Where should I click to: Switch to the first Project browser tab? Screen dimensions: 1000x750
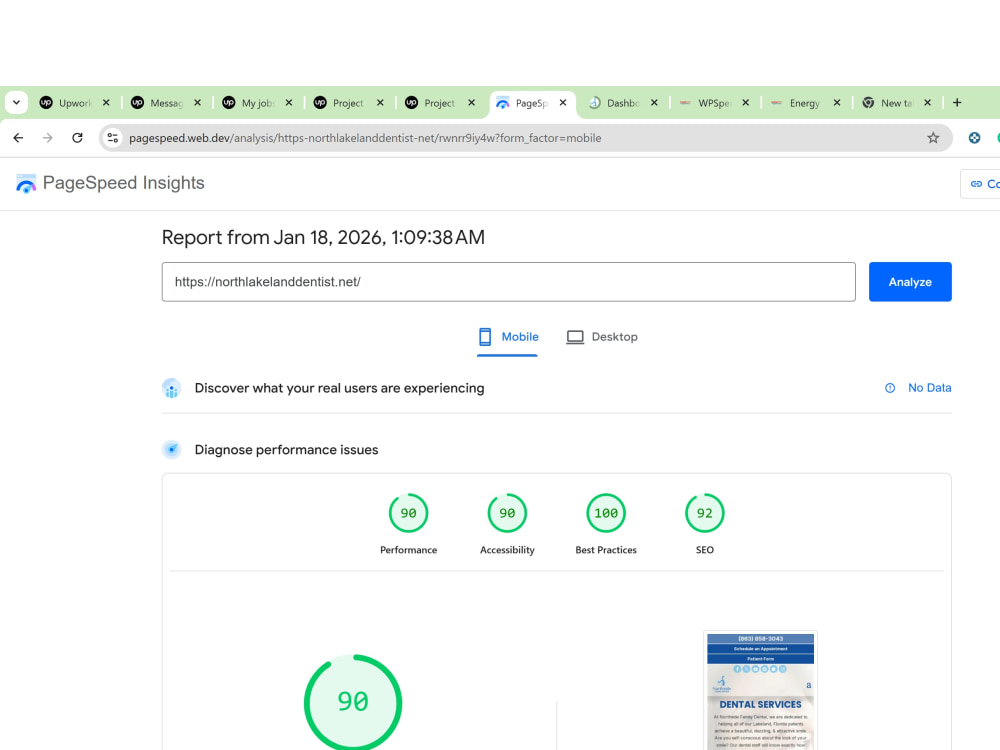click(339, 103)
